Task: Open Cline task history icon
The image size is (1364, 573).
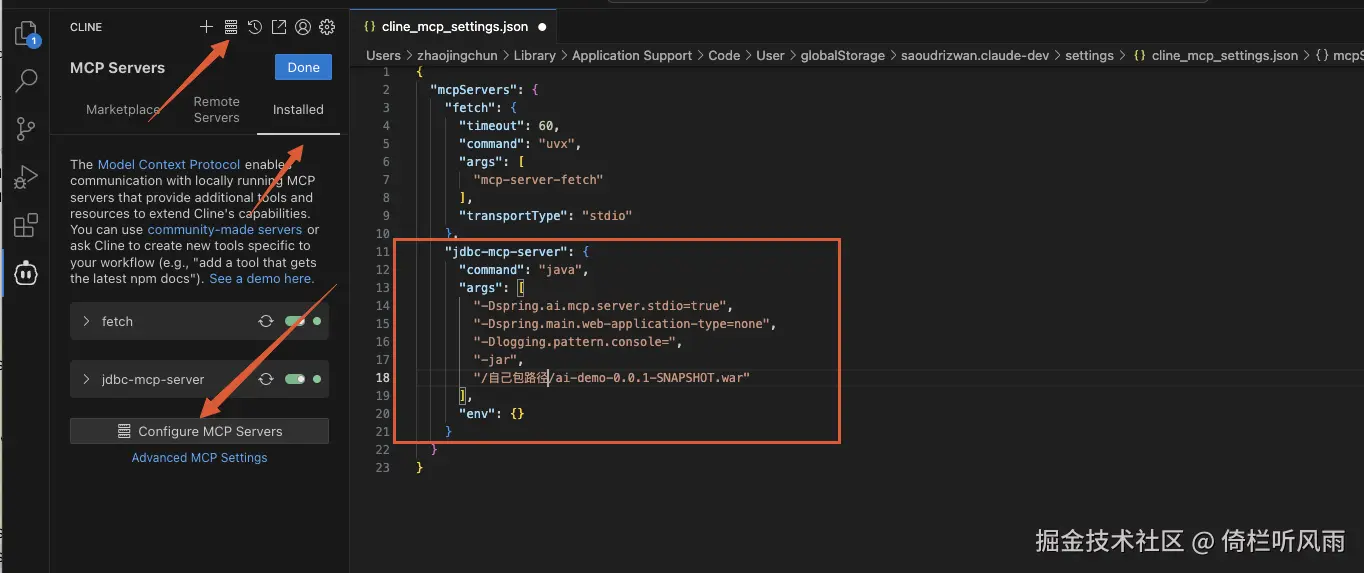Action: pyautogui.click(x=255, y=27)
